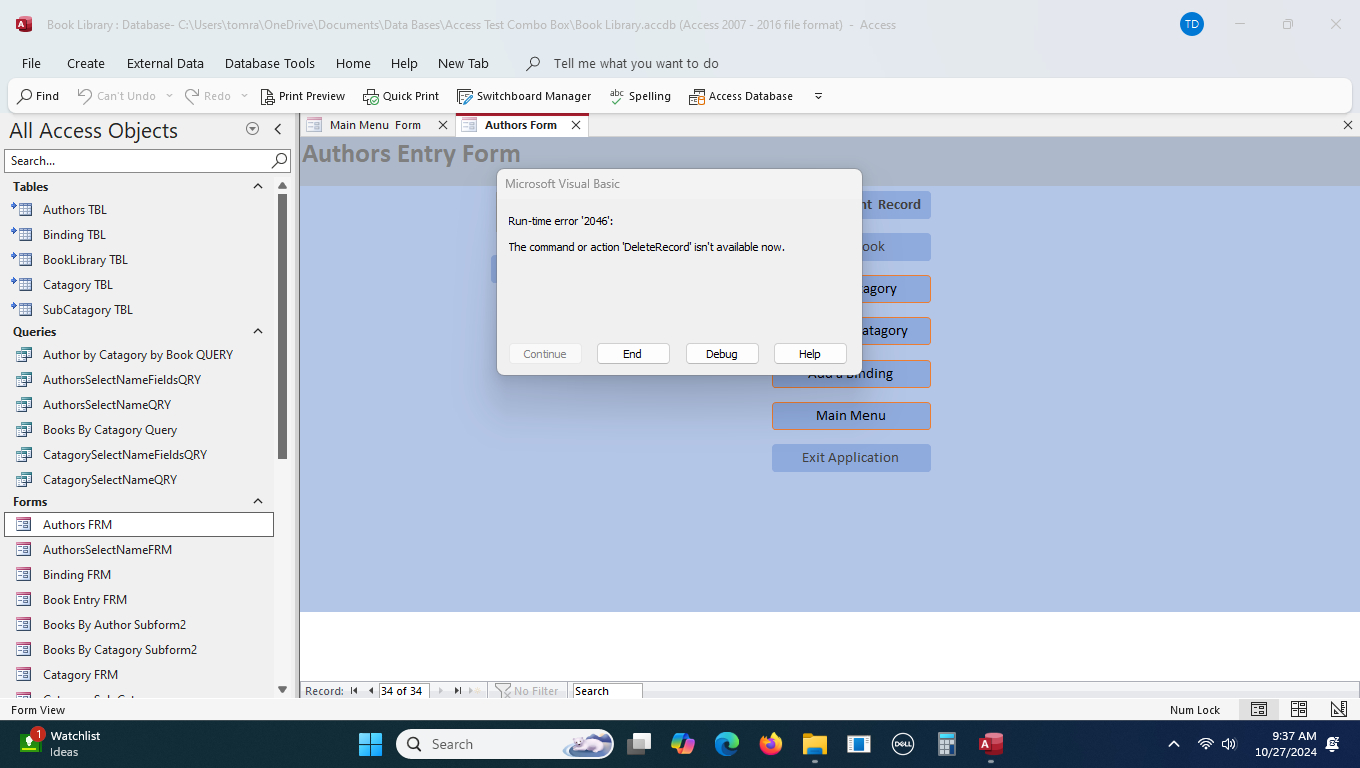Open Copilot from the taskbar
Viewport: 1360px width, 768px height.
(682, 744)
